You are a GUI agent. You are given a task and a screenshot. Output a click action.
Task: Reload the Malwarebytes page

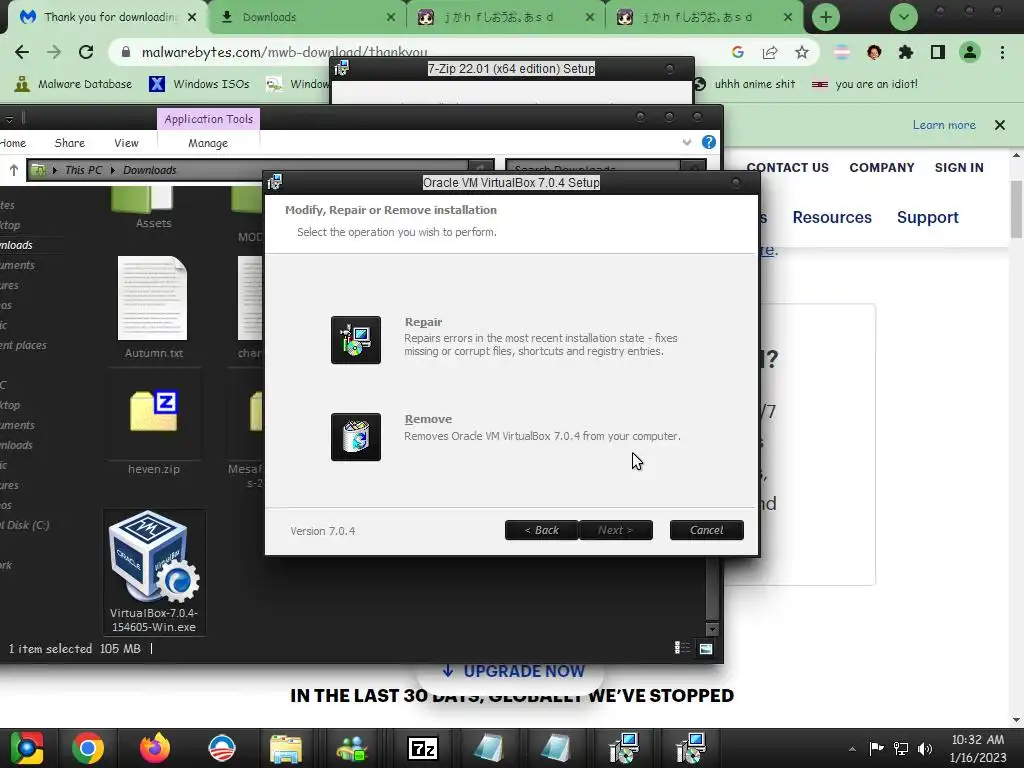coord(86,52)
